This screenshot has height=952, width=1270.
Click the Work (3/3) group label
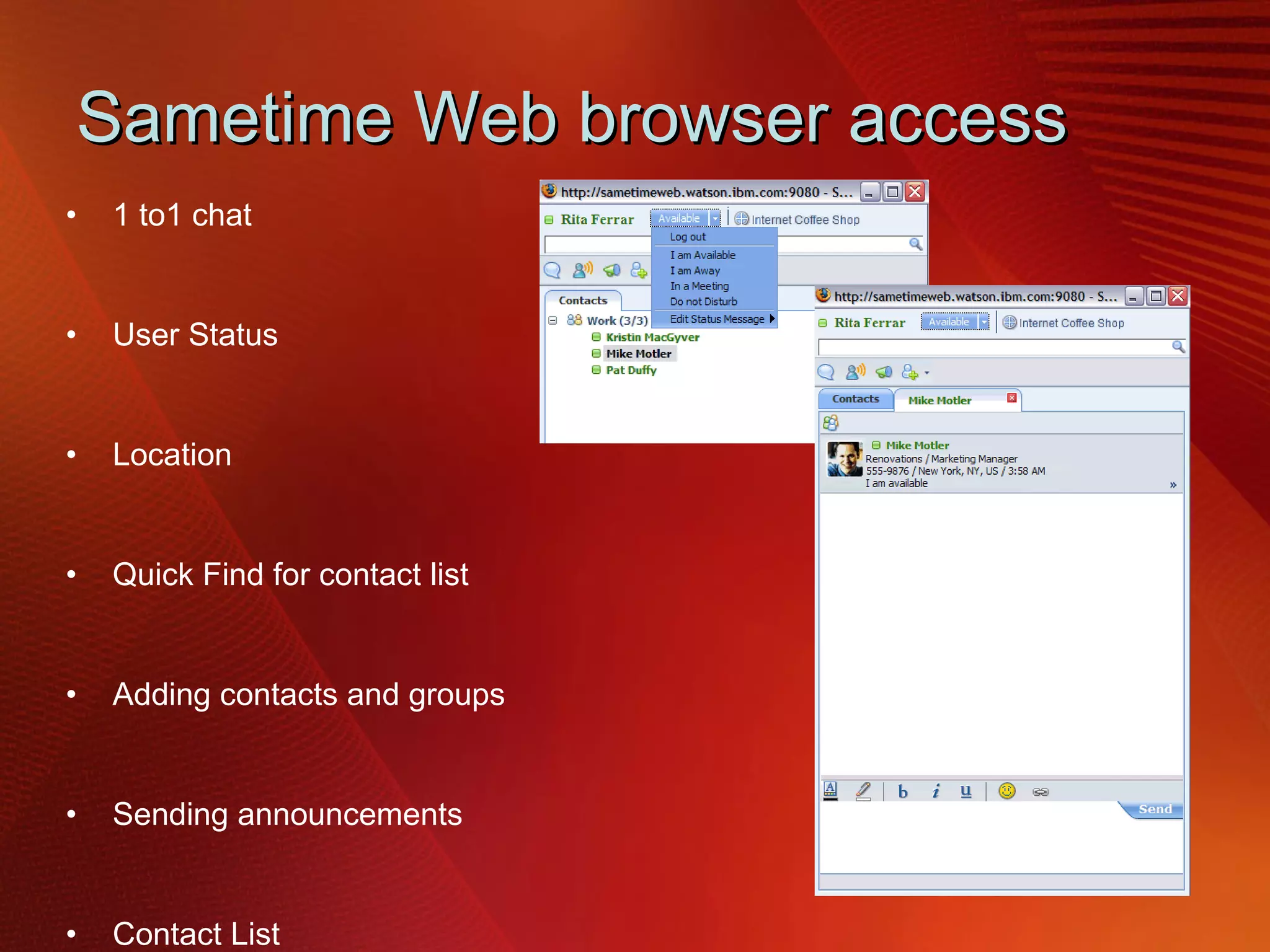click(x=617, y=320)
